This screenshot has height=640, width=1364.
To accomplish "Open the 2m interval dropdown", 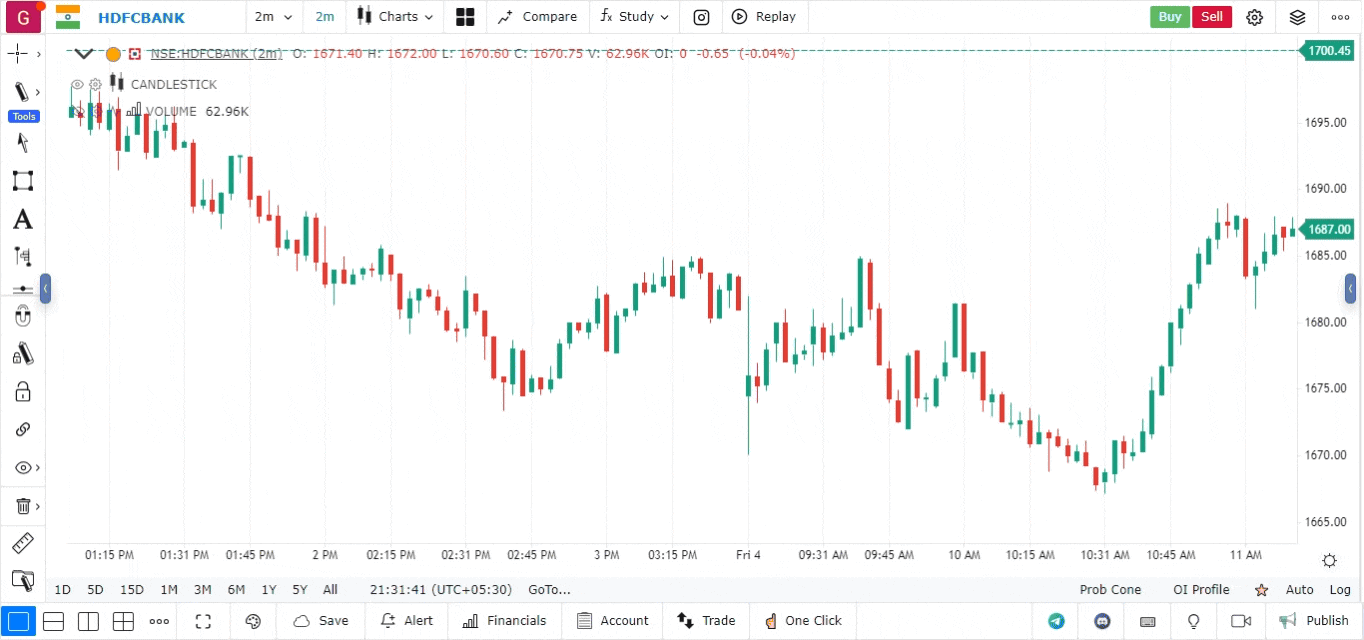I will pos(274,17).
